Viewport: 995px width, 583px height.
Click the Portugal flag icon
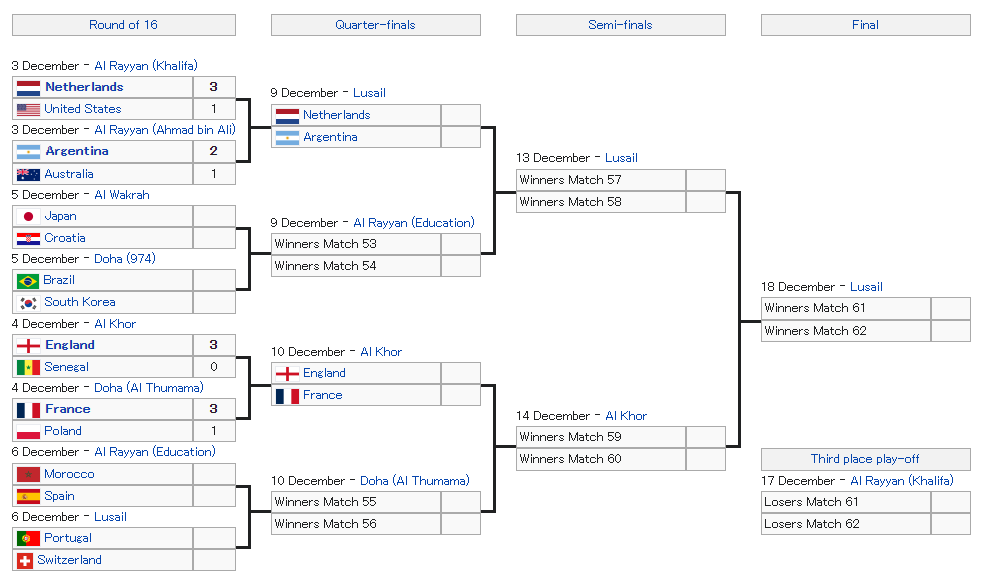28,538
